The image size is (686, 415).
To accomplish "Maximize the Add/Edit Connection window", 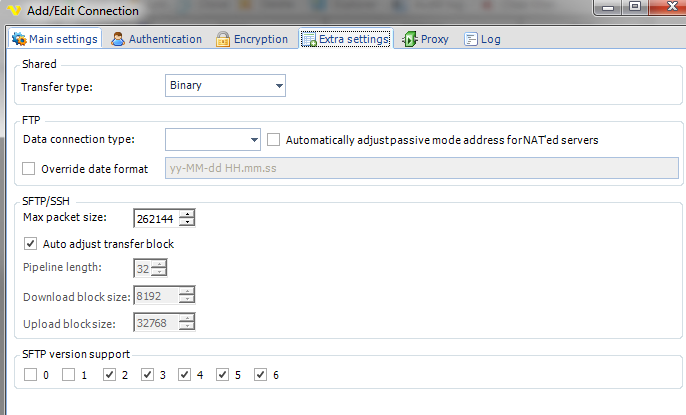I will coord(634,8).
